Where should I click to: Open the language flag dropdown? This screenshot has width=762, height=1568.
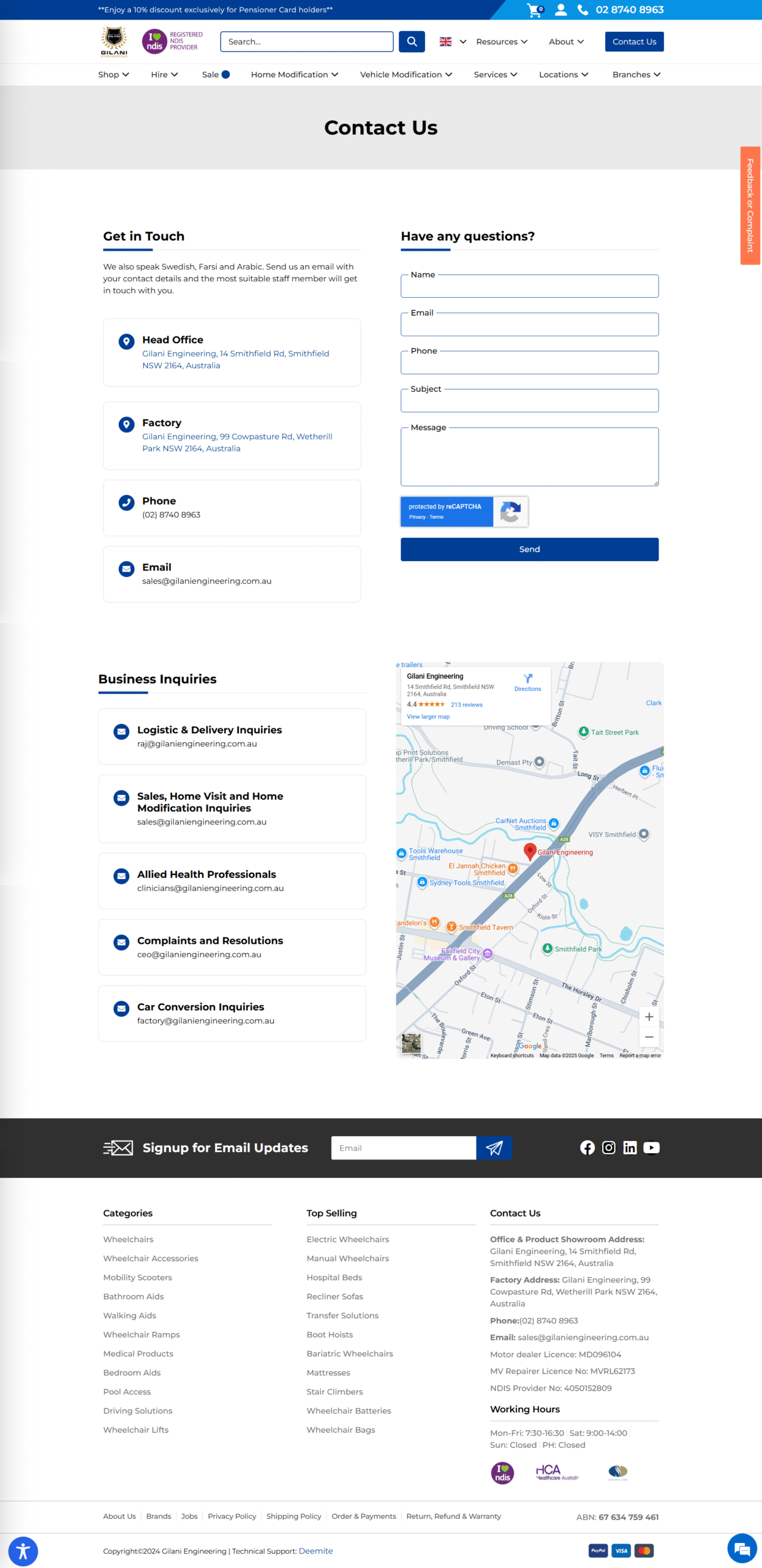pyautogui.click(x=453, y=42)
